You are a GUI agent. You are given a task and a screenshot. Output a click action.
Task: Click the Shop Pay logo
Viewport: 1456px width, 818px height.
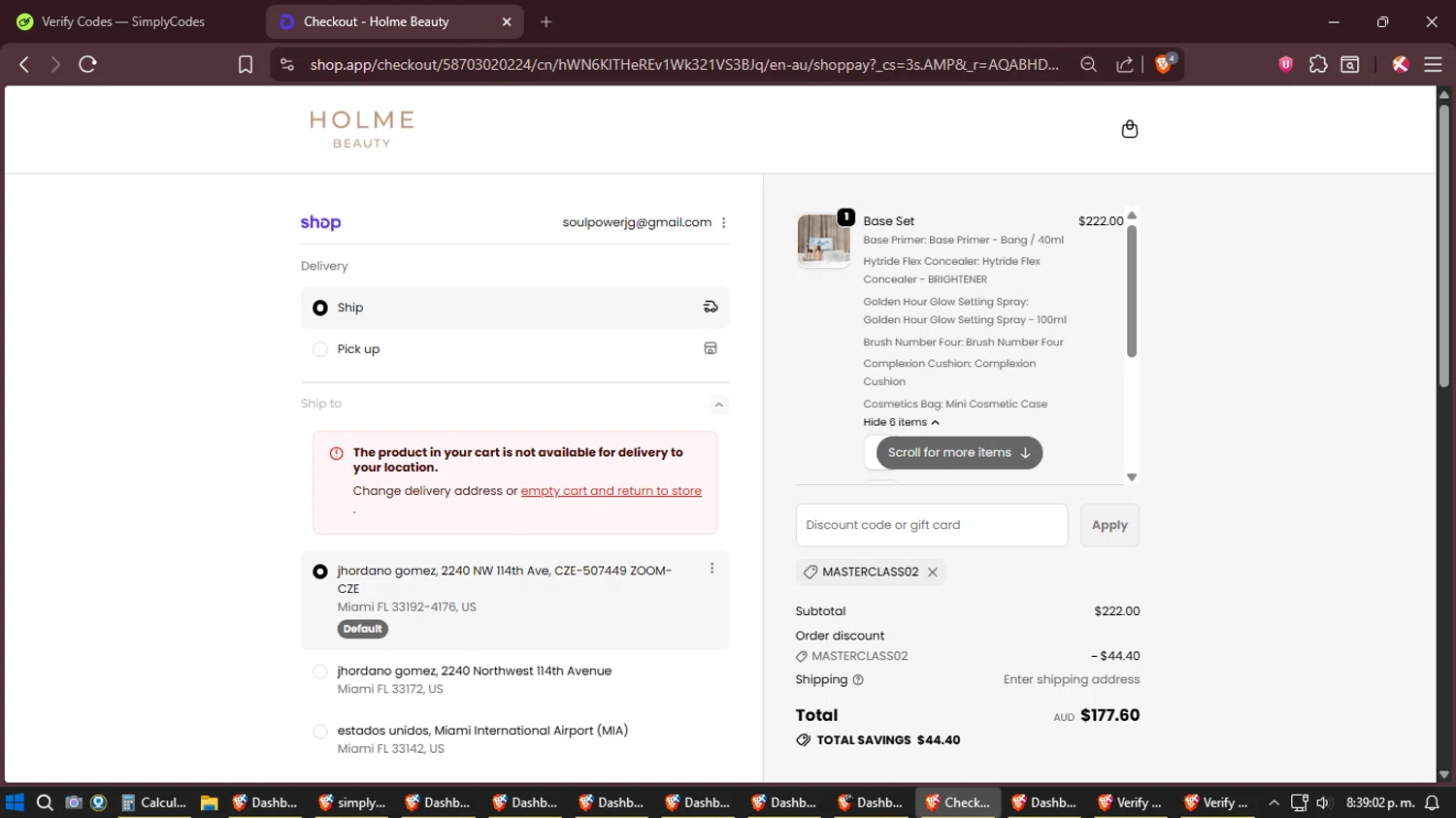(x=320, y=222)
